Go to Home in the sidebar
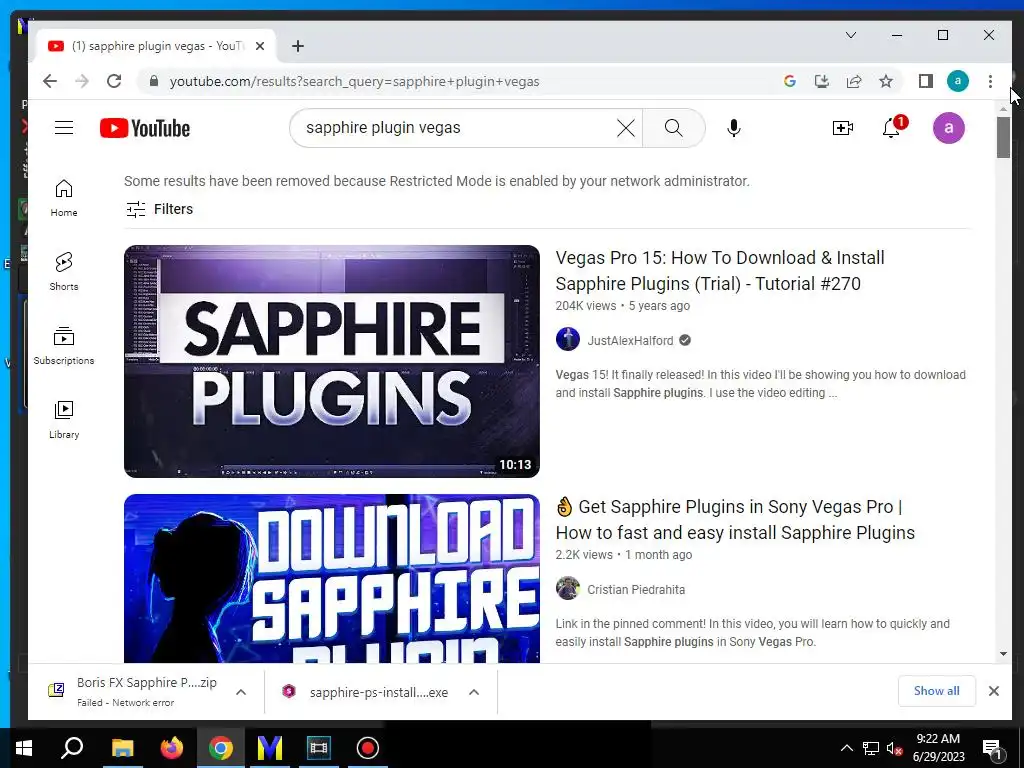This screenshot has height=768, width=1024. (64, 198)
